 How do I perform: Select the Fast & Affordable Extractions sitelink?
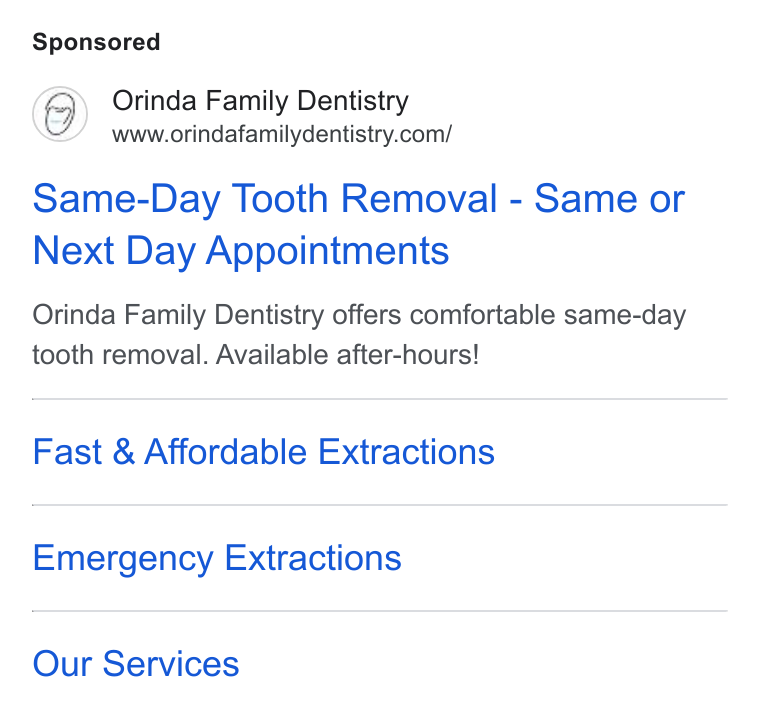pos(264,452)
